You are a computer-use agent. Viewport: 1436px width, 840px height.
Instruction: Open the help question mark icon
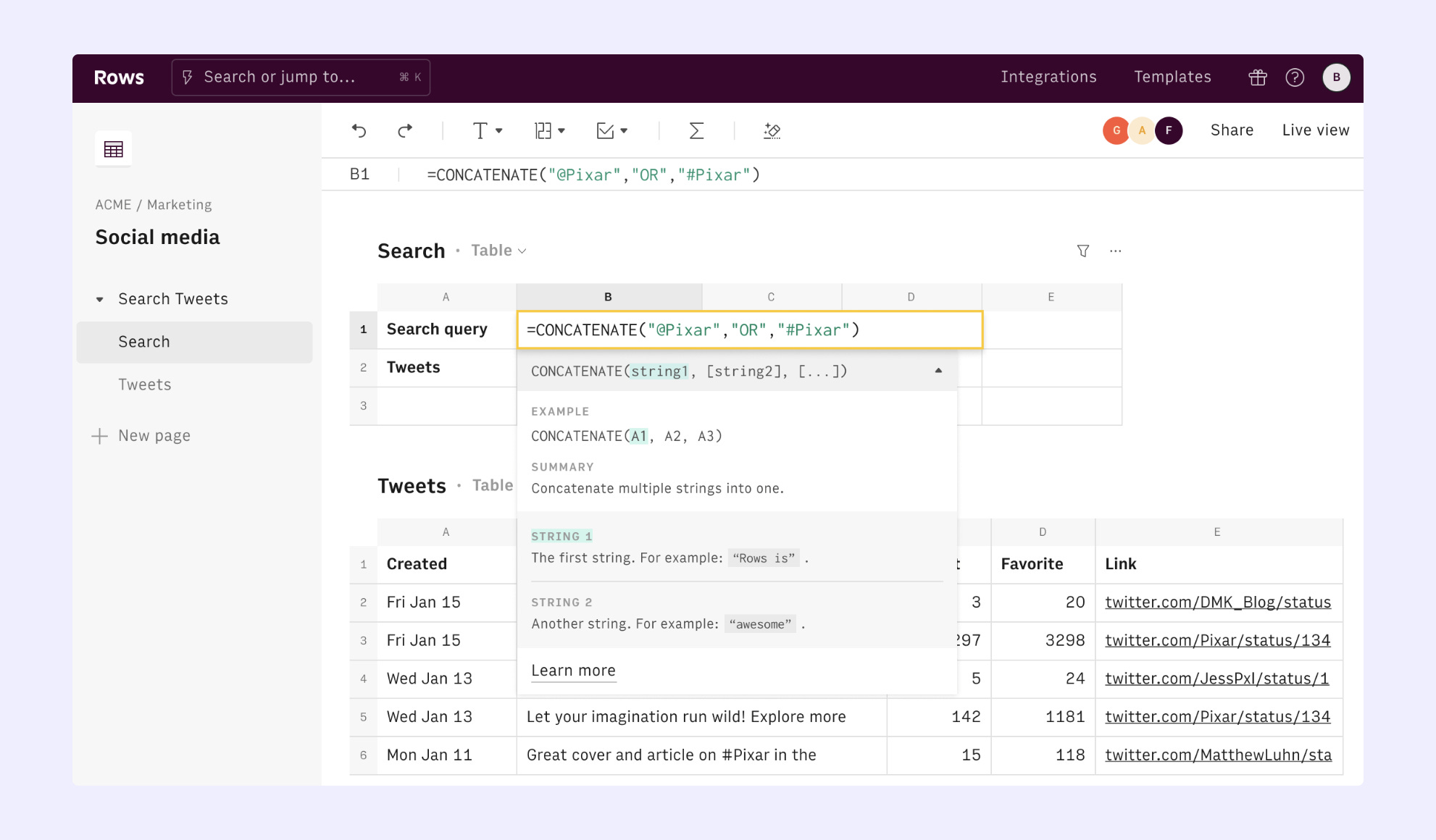coord(1295,77)
